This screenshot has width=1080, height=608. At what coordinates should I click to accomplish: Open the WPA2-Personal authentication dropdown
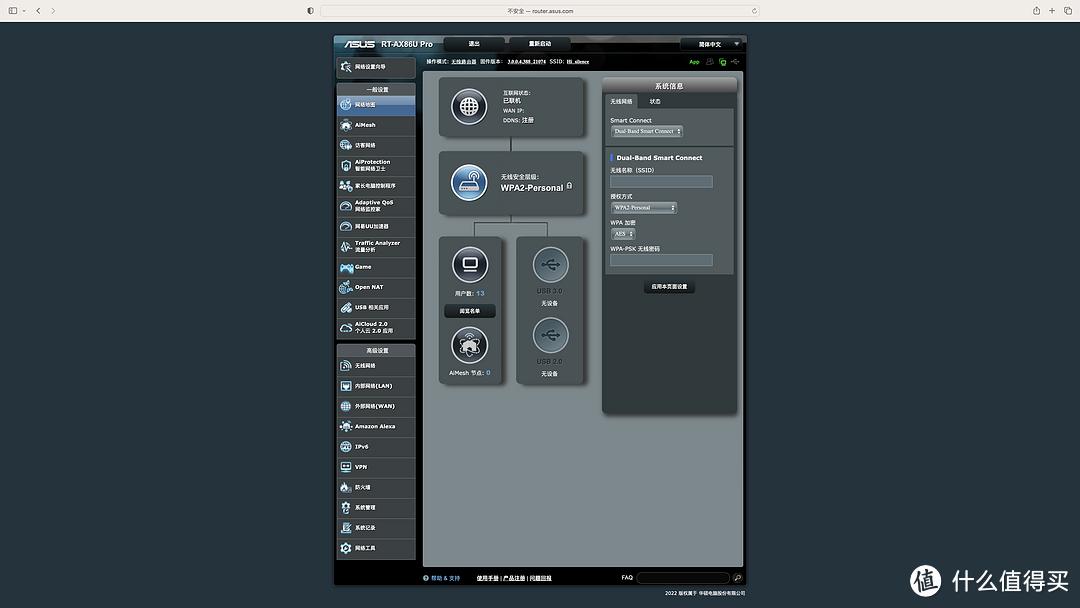pyautogui.click(x=644, y=208)
